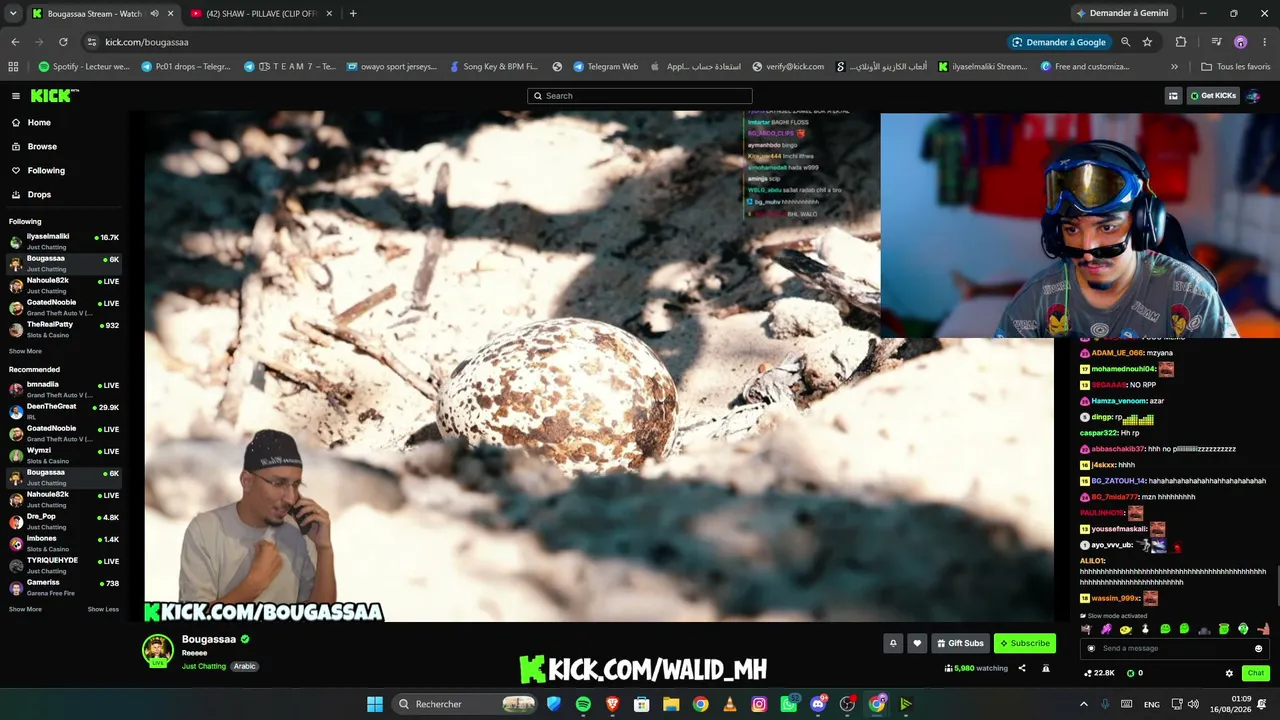Screen dimensions: 1280x720
Task: Open DeenTheGreat recommended channel
Action: 64,411
